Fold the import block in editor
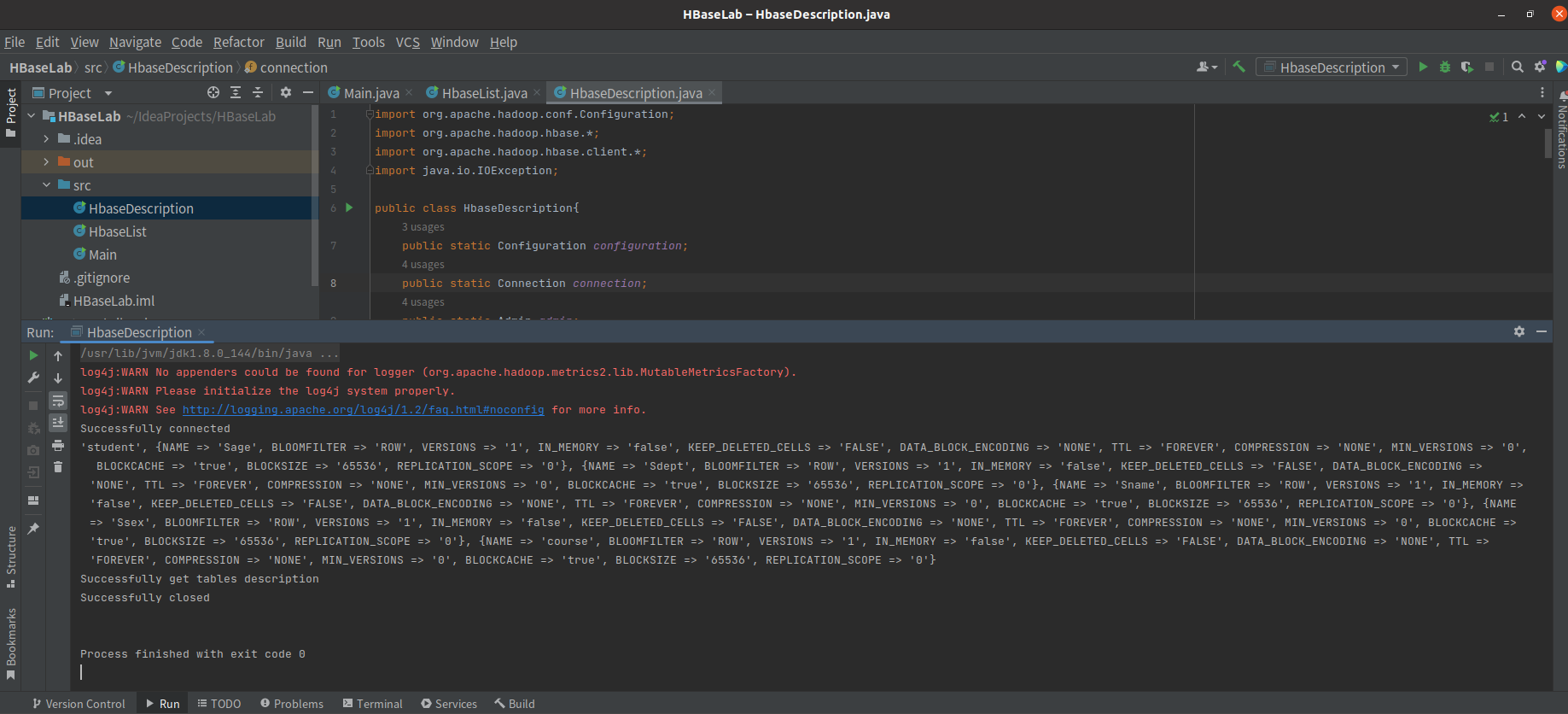Screen dimensions: 1568x714 (x=370, y=114)
